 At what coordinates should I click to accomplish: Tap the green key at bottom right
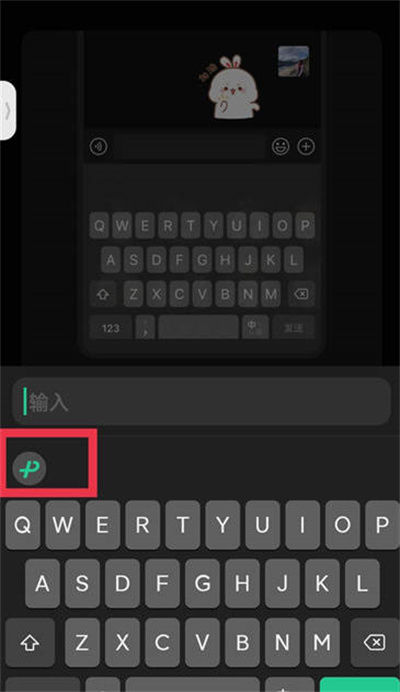click(359, 684)
